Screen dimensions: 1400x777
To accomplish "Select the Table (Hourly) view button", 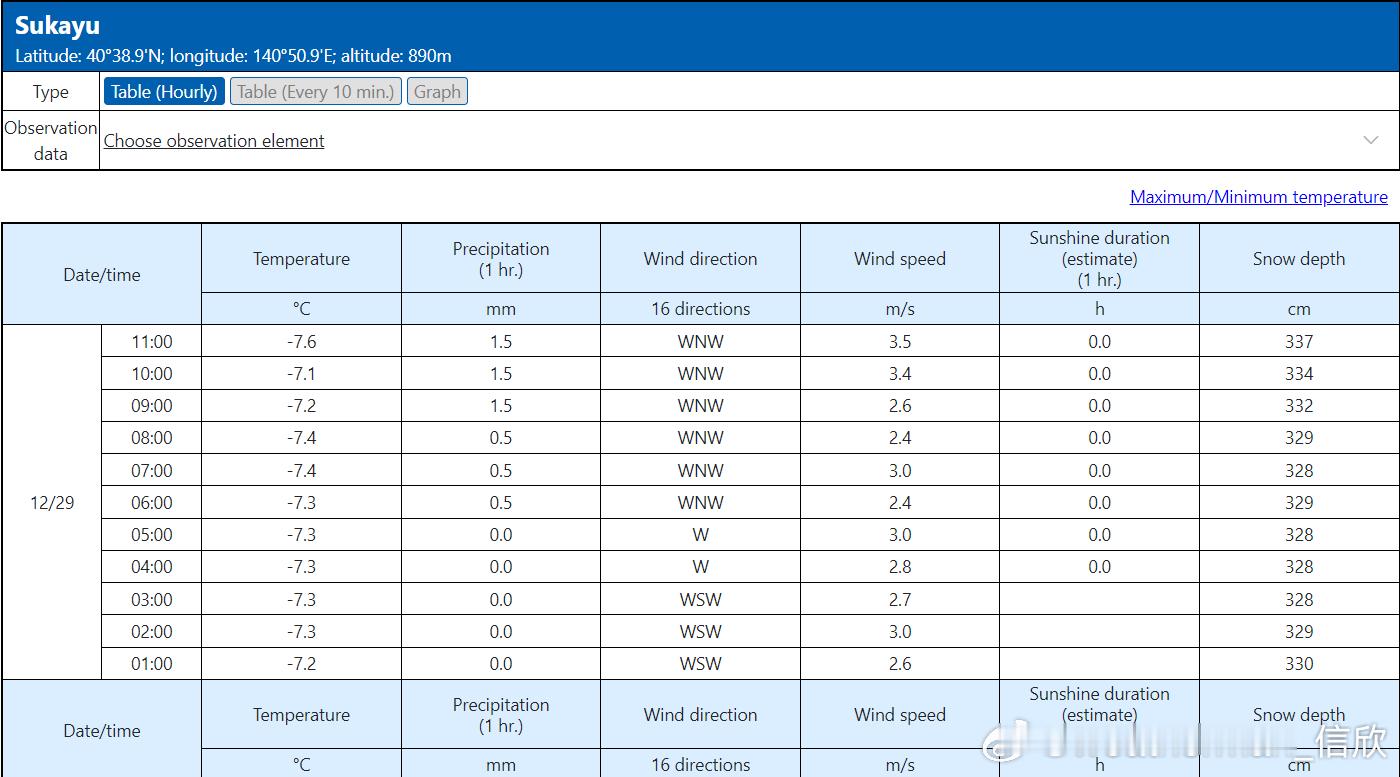I will (164, 92).
